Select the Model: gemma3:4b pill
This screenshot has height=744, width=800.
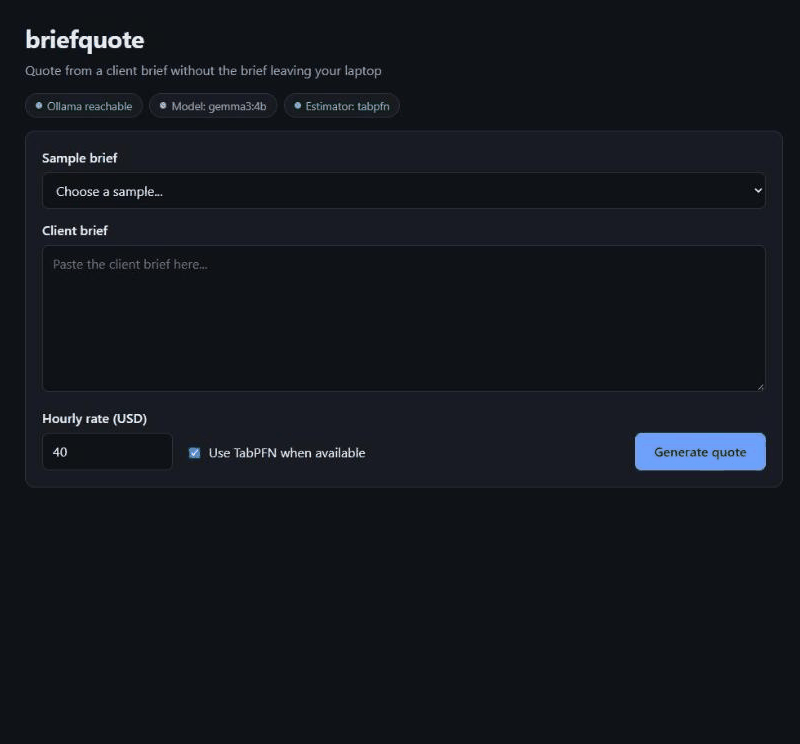coord(213,106)
